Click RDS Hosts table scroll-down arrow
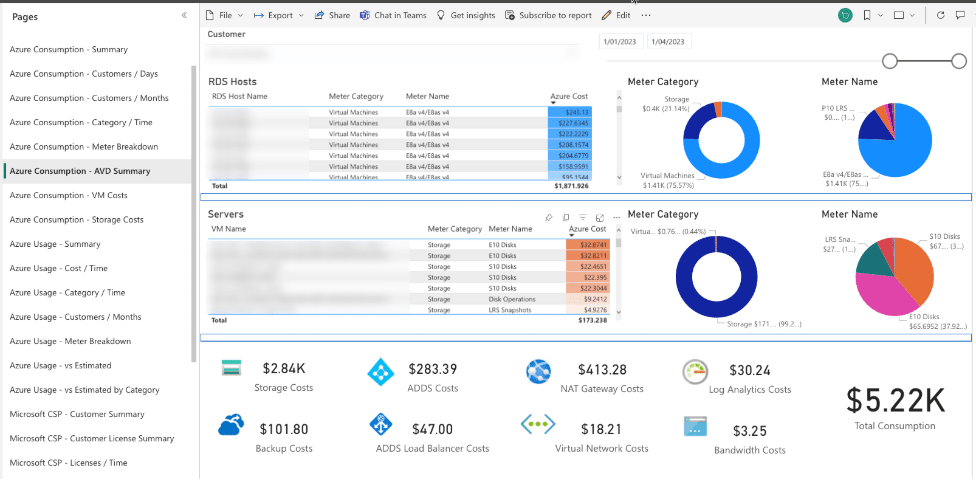The height and width of the screenshot is (480, 976). [619, 177]
